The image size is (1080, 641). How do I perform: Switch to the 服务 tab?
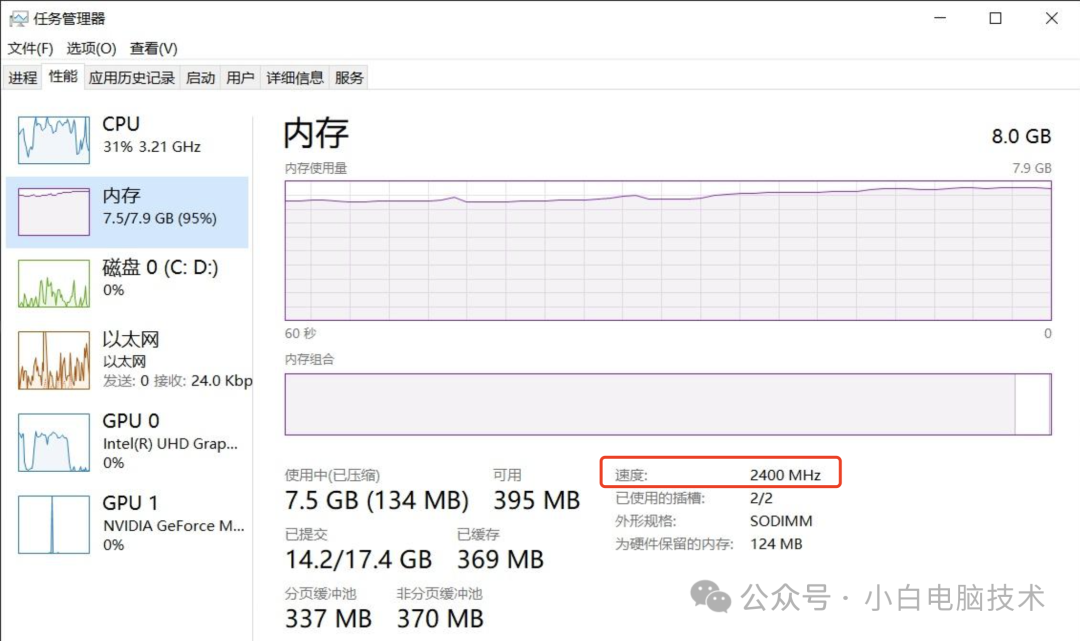[x=349, y=78]
